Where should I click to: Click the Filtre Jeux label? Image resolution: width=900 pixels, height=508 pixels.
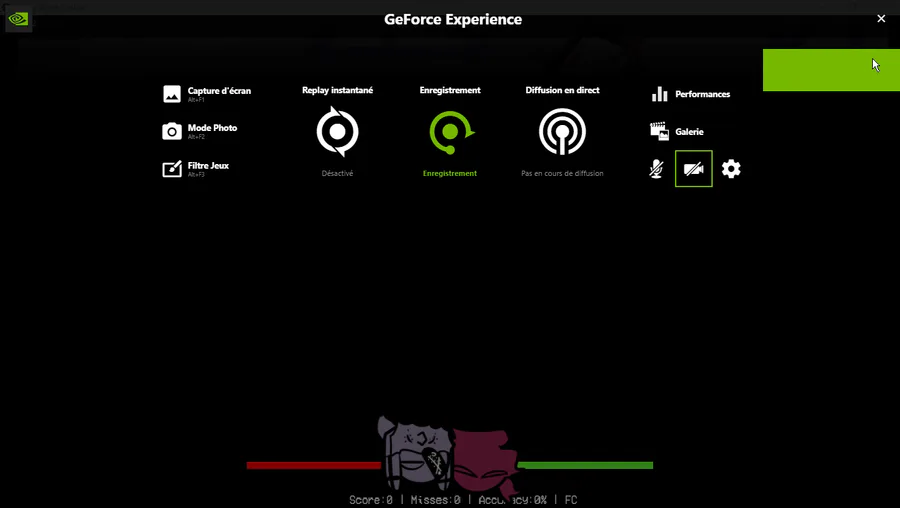point(208,165)
